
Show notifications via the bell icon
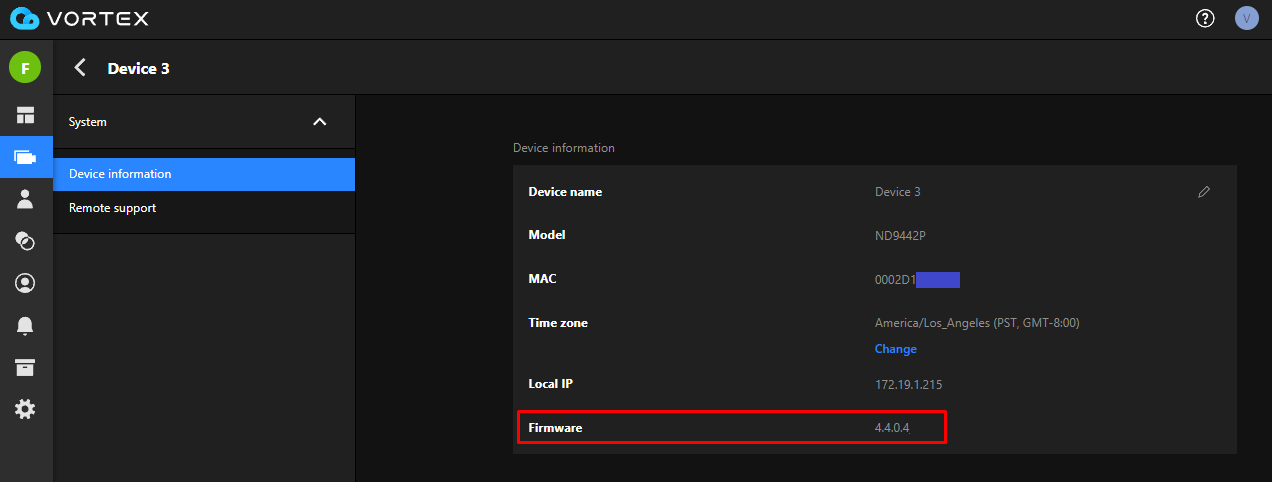25,325
